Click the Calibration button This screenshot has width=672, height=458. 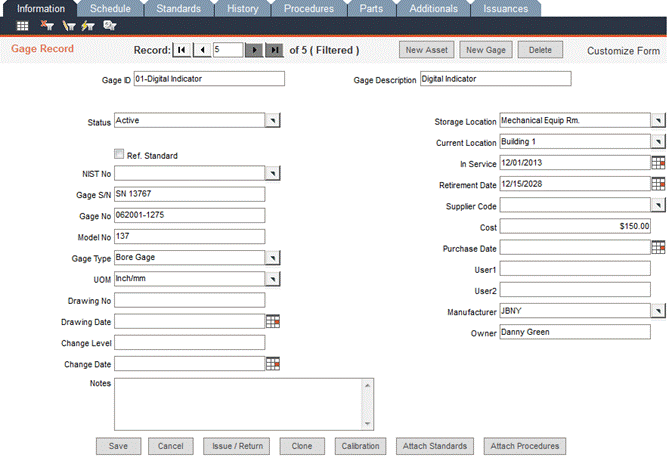(x=355, y=446)
